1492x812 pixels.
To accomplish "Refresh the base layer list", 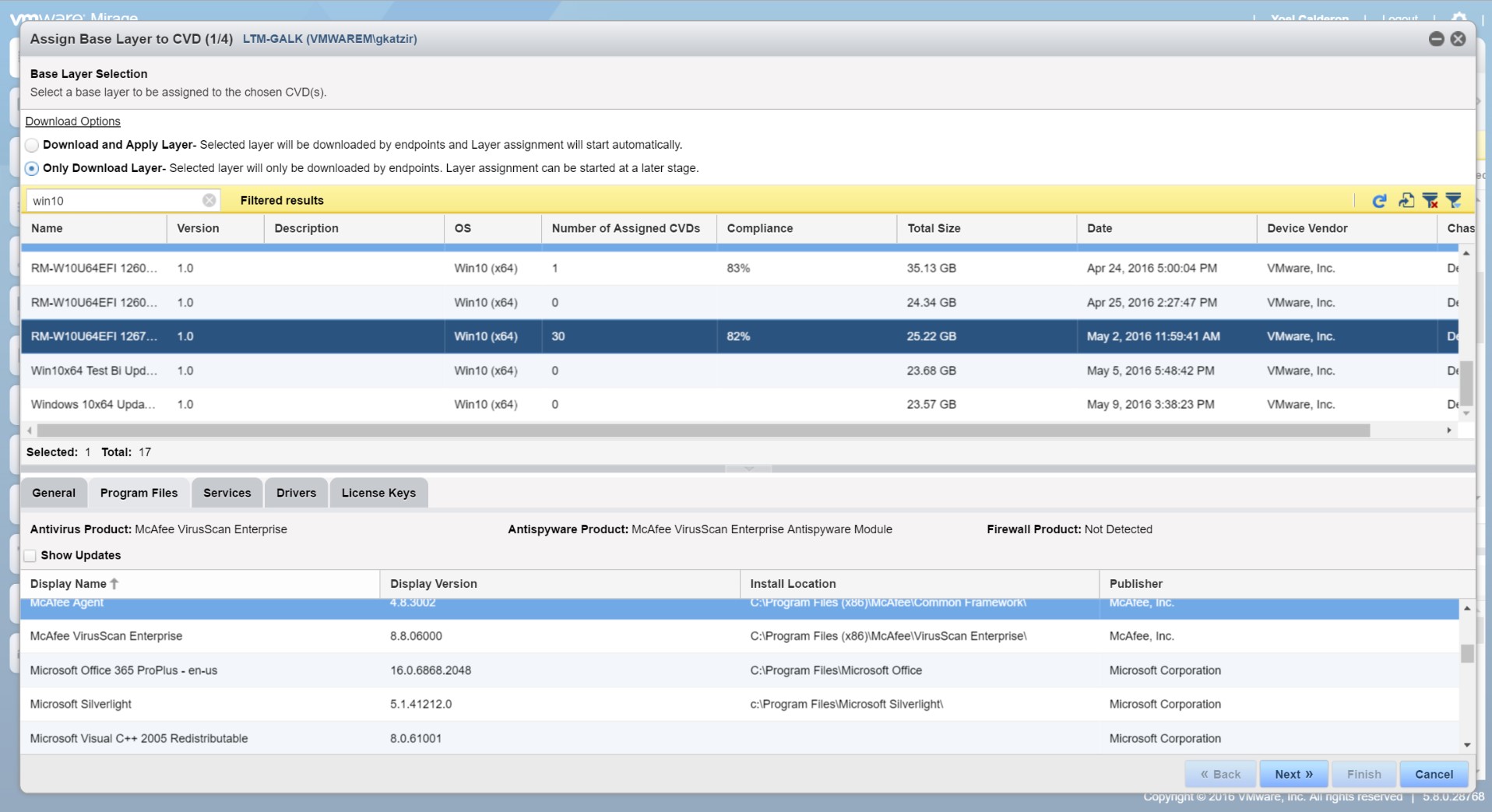I will point(1379,201).
